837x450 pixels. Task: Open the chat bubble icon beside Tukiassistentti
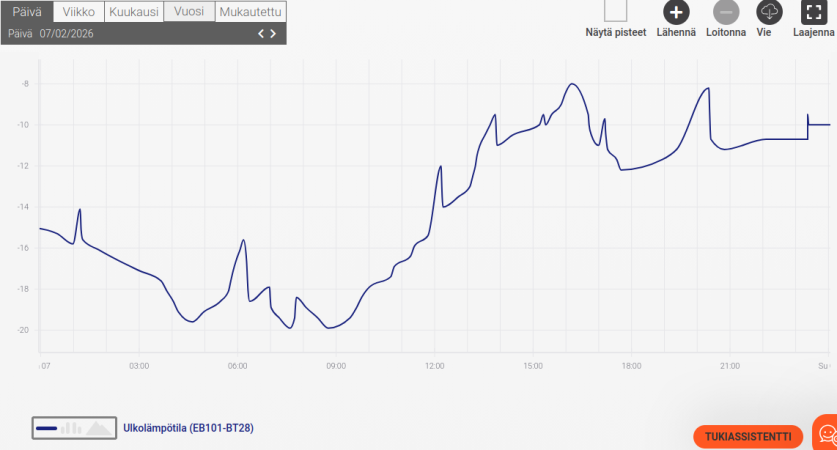(x=826, y=434)
